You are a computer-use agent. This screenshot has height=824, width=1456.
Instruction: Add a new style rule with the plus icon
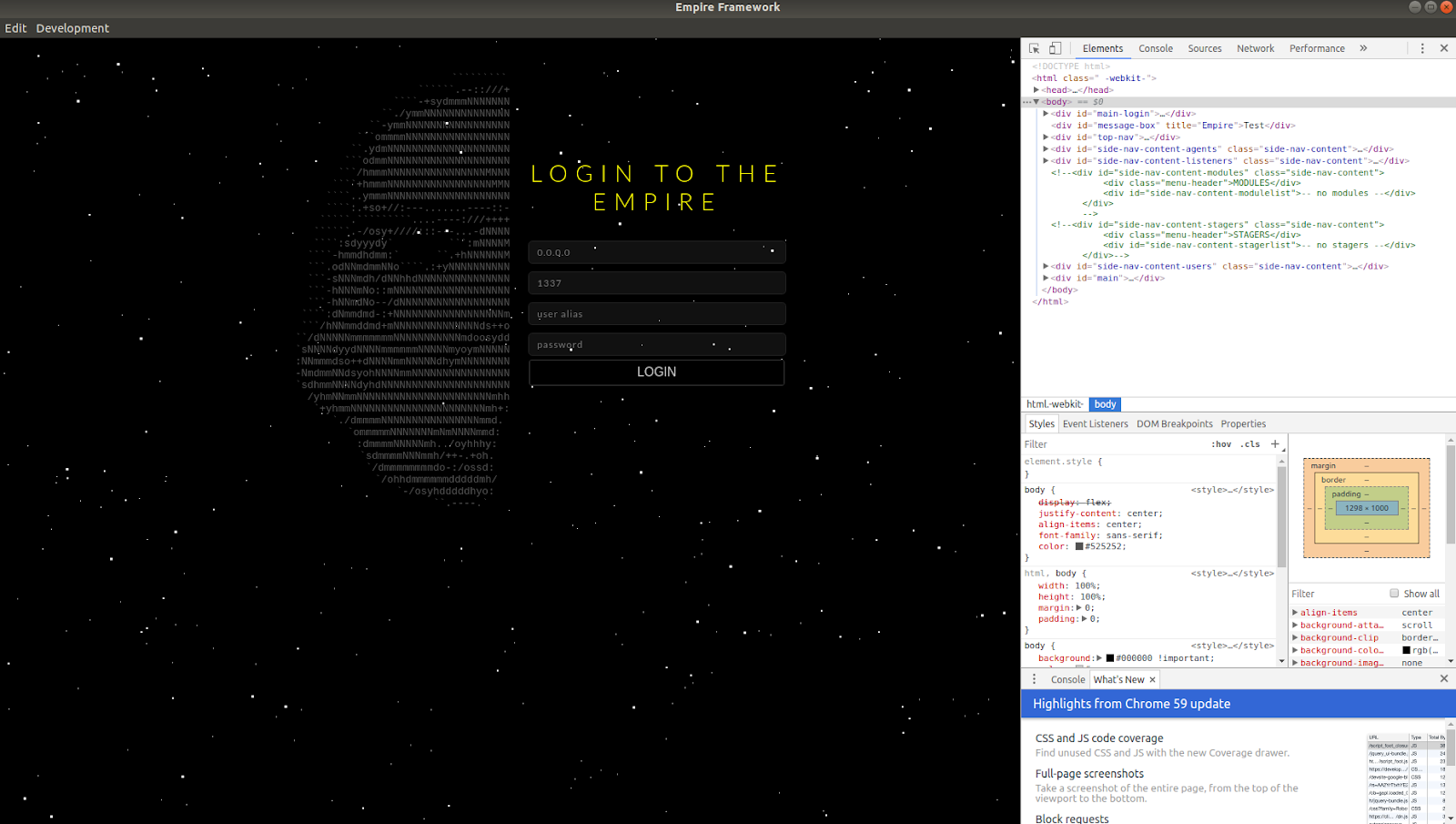click(x=1275, y=444)
